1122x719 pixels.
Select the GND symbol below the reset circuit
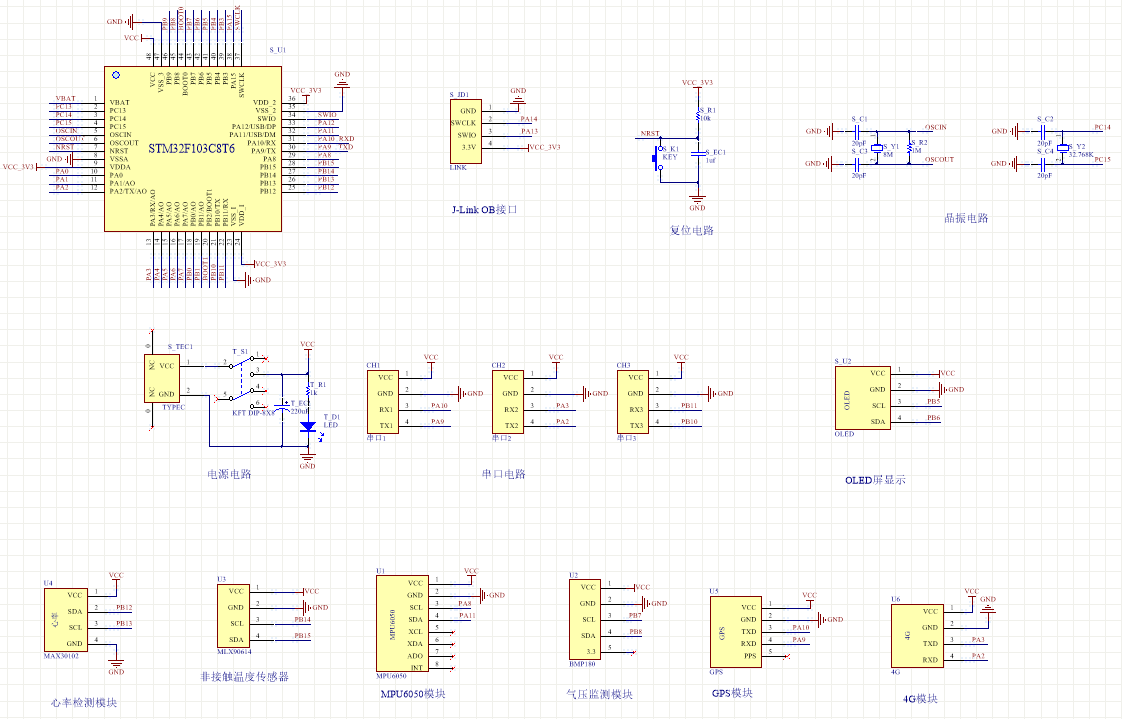pyautogui.click(x=698, y=202)
